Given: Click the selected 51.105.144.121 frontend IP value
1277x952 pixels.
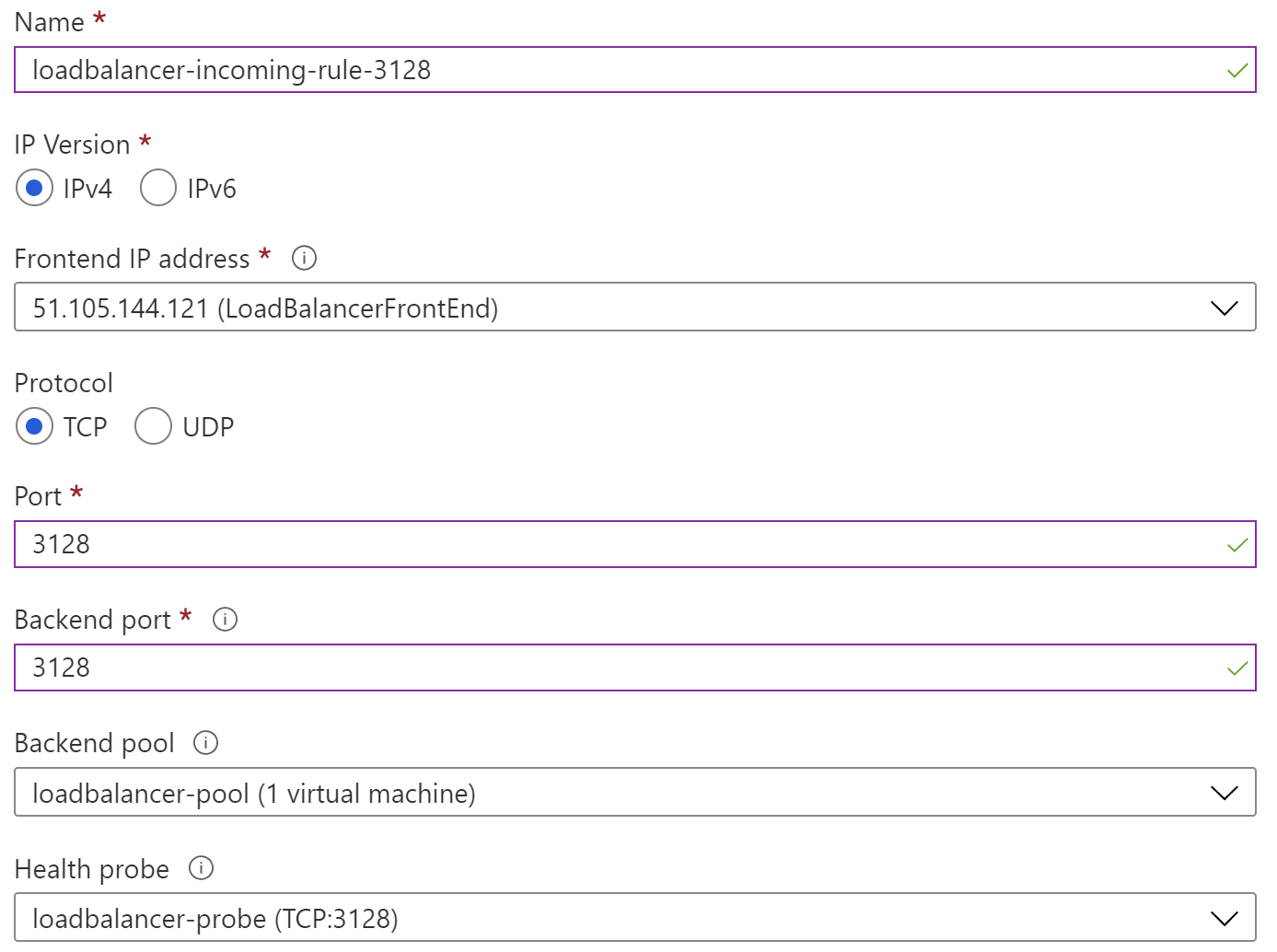Looking at the screenshot, I should [263, 308].
